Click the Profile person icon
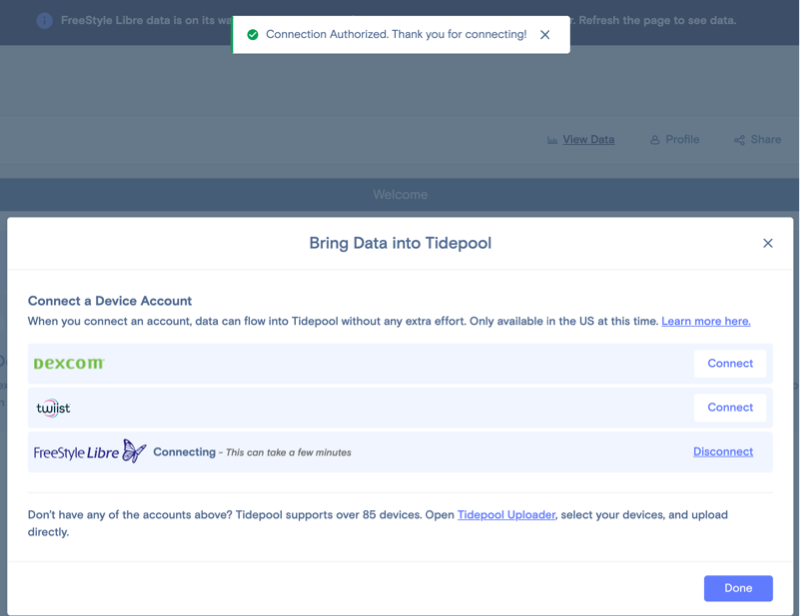 point(655,140)
